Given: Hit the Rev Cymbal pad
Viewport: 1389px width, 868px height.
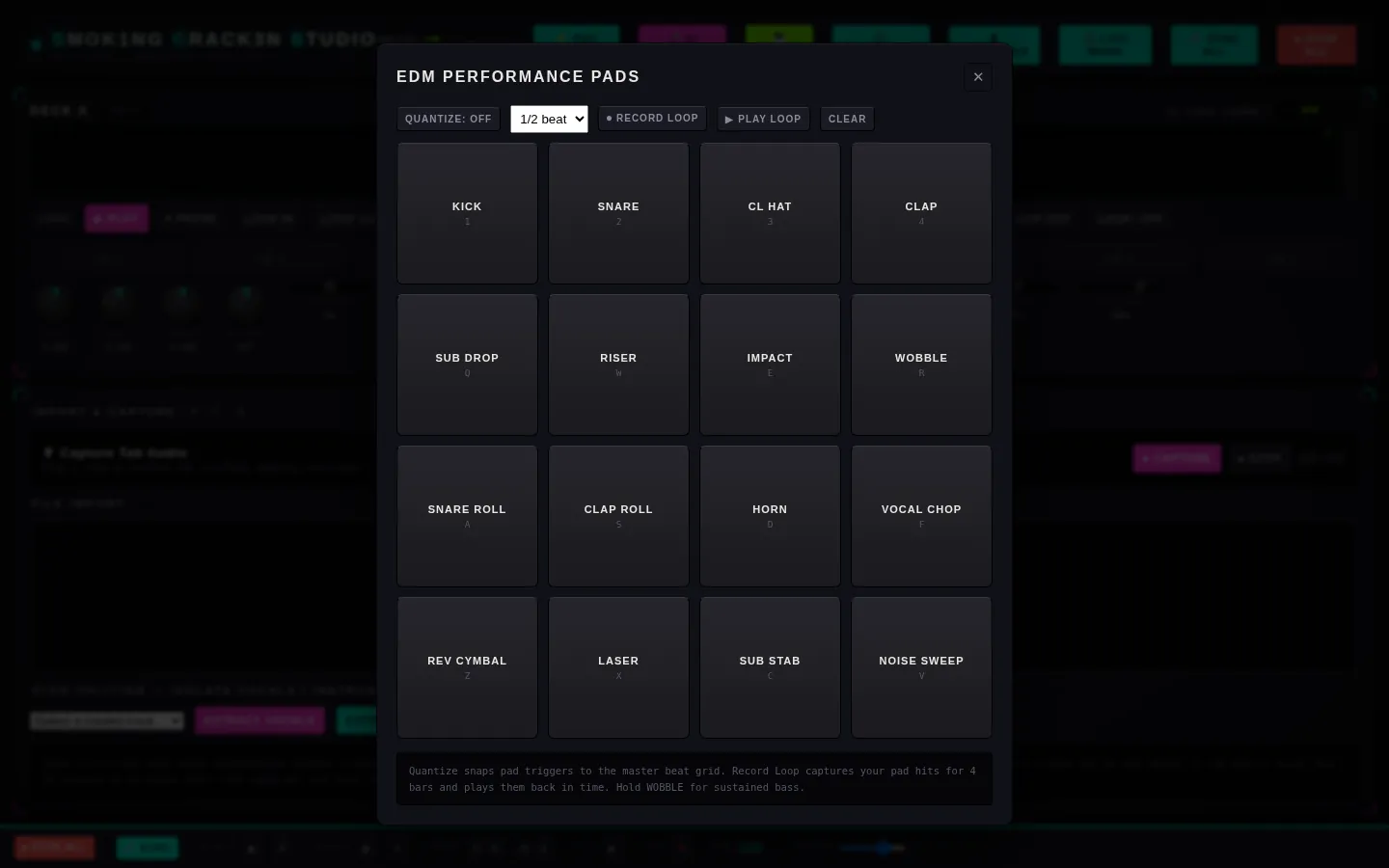Looking at the screenshot, I should (467, 667).
